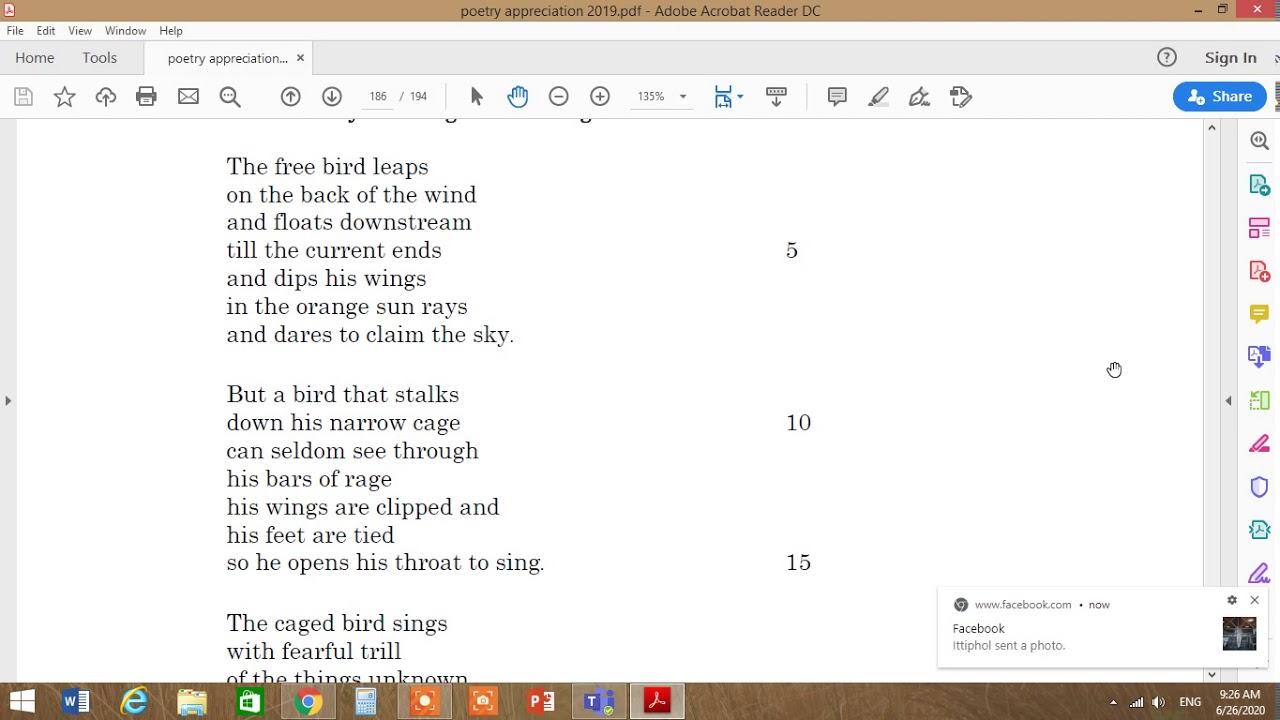Open Create PDF tool in right pane
Image resolution: width=1280 pixels, height=720 pixels.
coord(1259,271)
